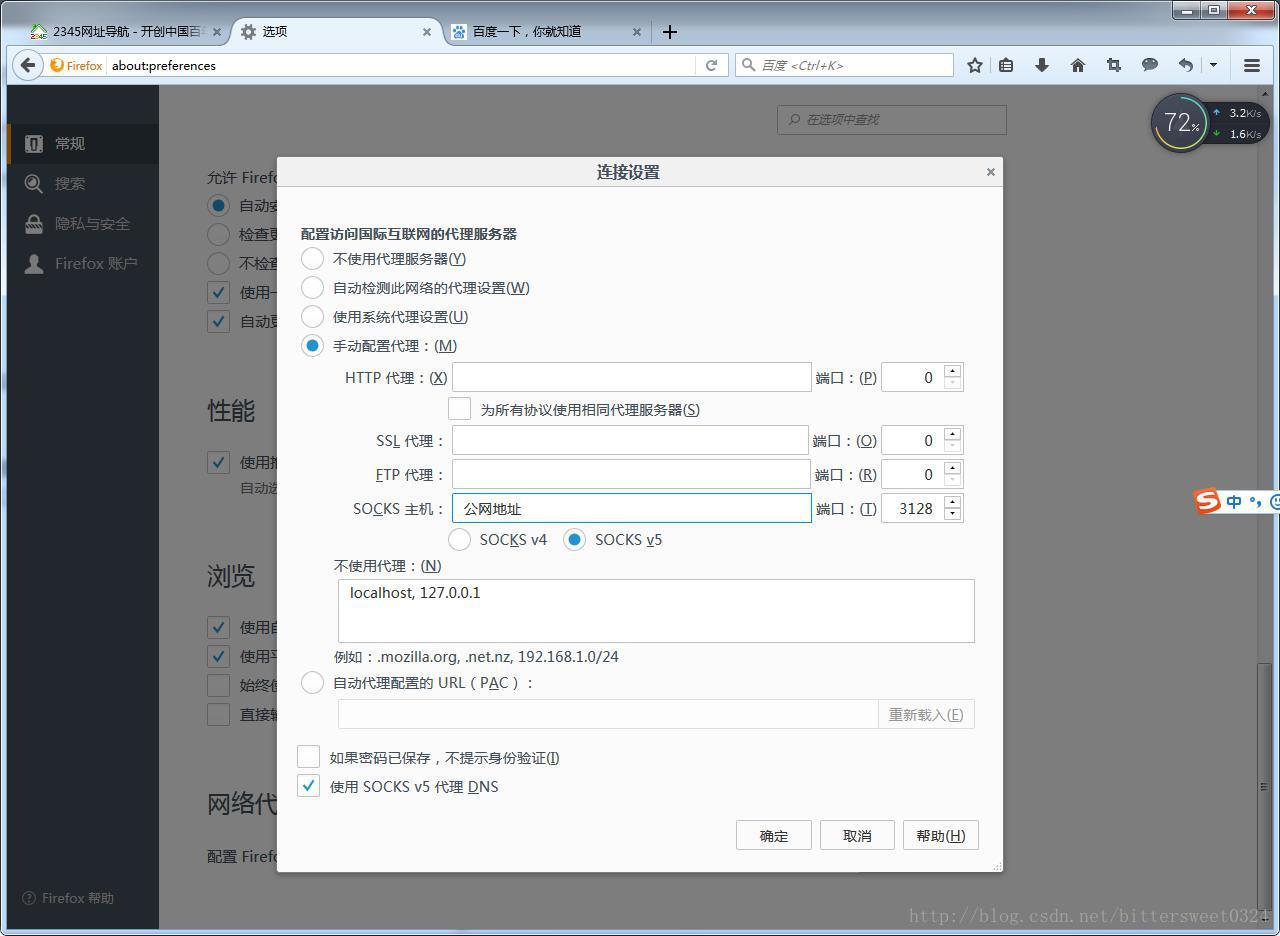The width and height of the screenshot is (1280, 936).
Task: Select 自动代理配置的 URL (PAC) radio option
Action: coord(313,683)
